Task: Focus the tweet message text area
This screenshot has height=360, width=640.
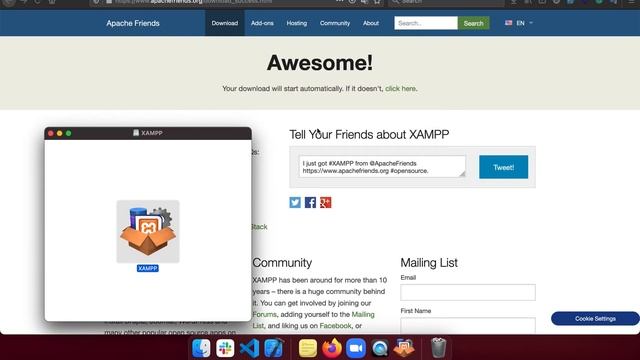Action: (x=382, y=167)
